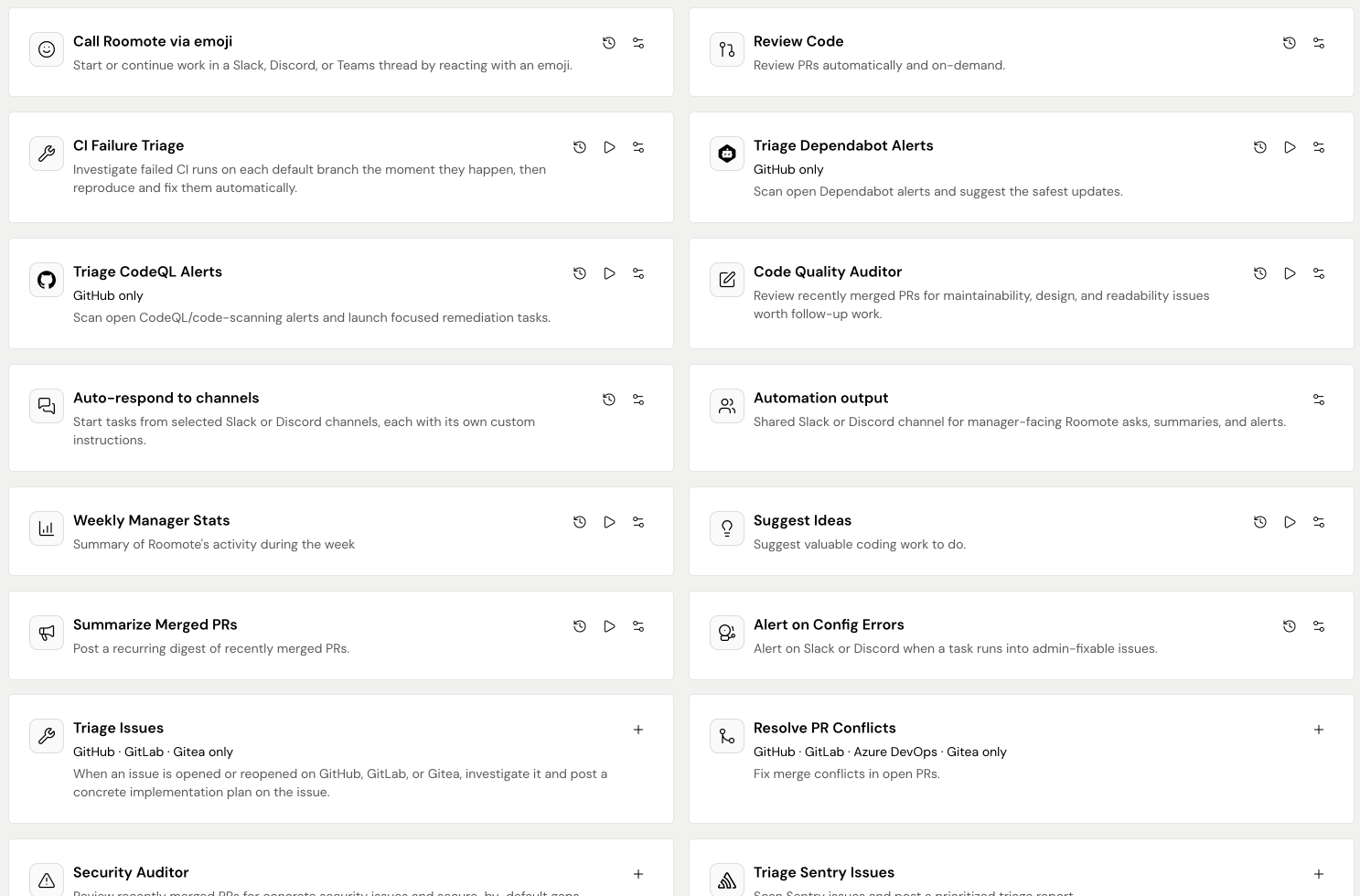Open settings for Code Quality Auditor

click(1319, 273)
